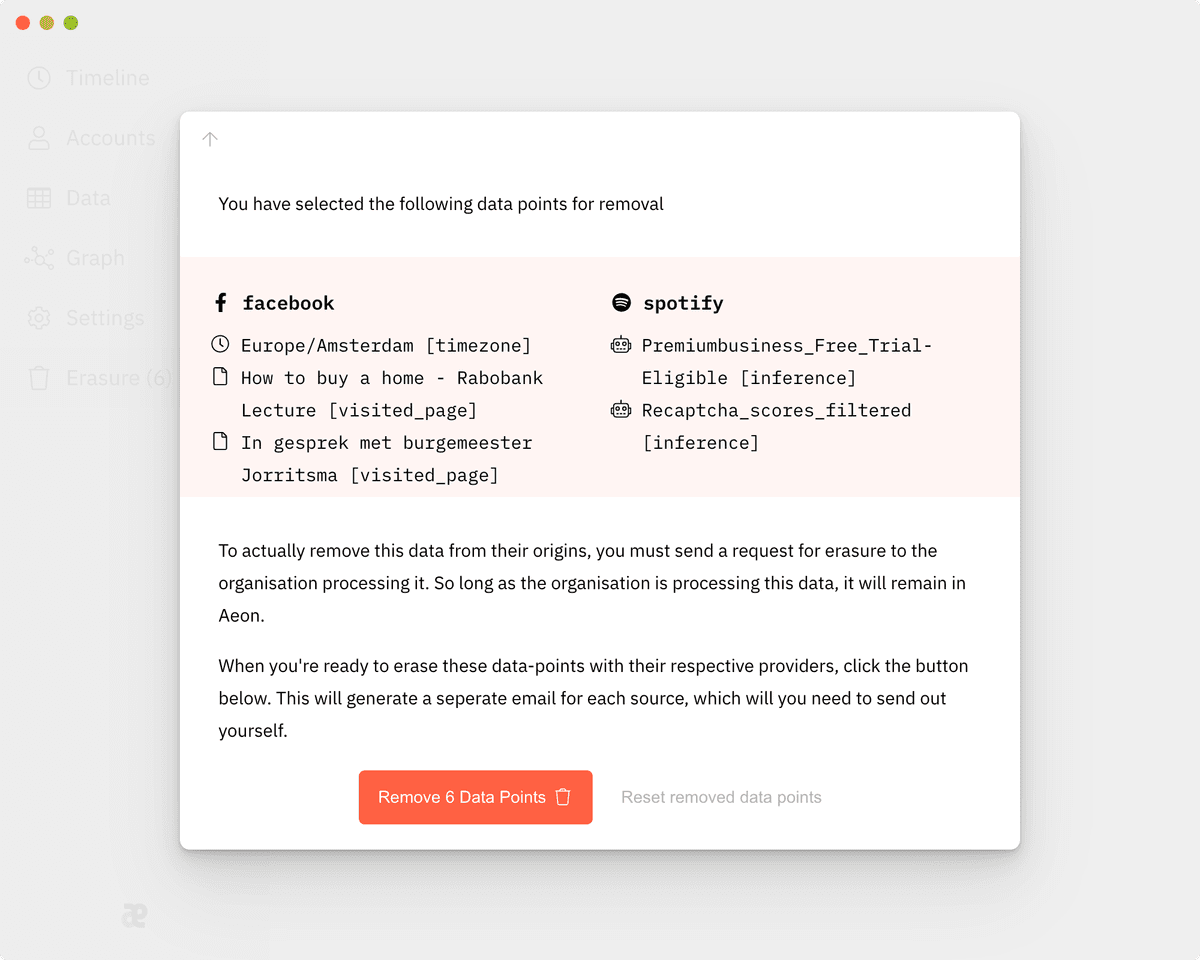This screenshot has width=1200, height=960.
Task: Click the robot icon beside Premiumbusiness_Free_Trial
Action: [621, 345]
